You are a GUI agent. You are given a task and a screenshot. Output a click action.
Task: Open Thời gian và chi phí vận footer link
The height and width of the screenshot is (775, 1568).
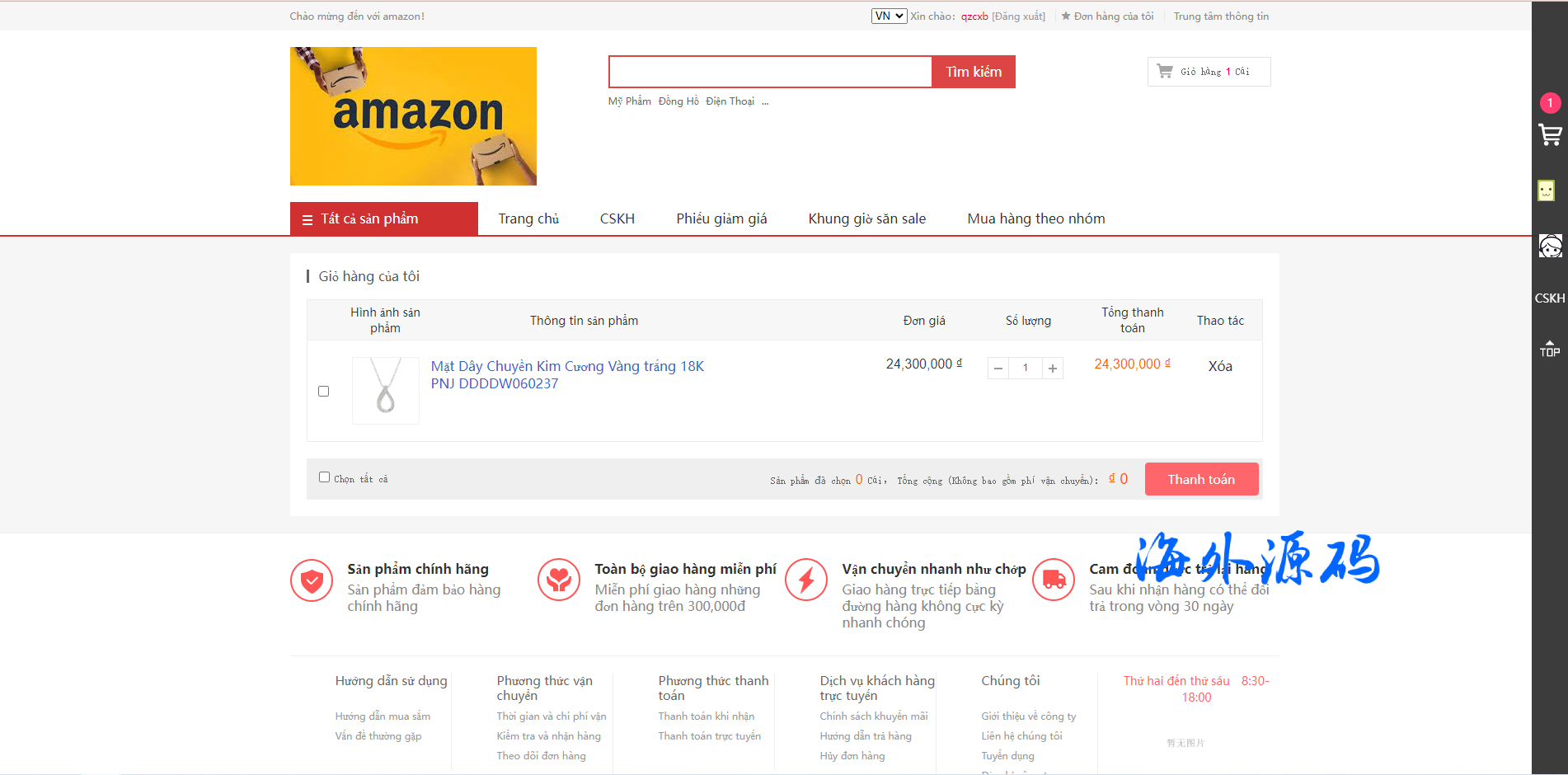[552, 716]
